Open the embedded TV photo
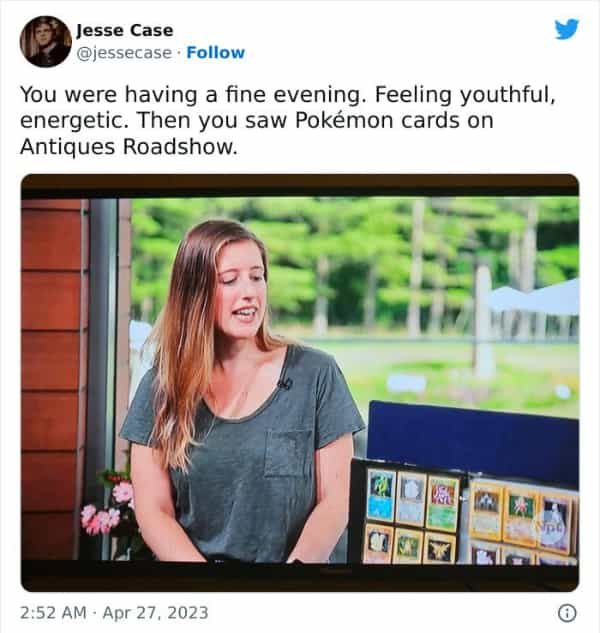The image size is (600, 633). coord(300,383)
